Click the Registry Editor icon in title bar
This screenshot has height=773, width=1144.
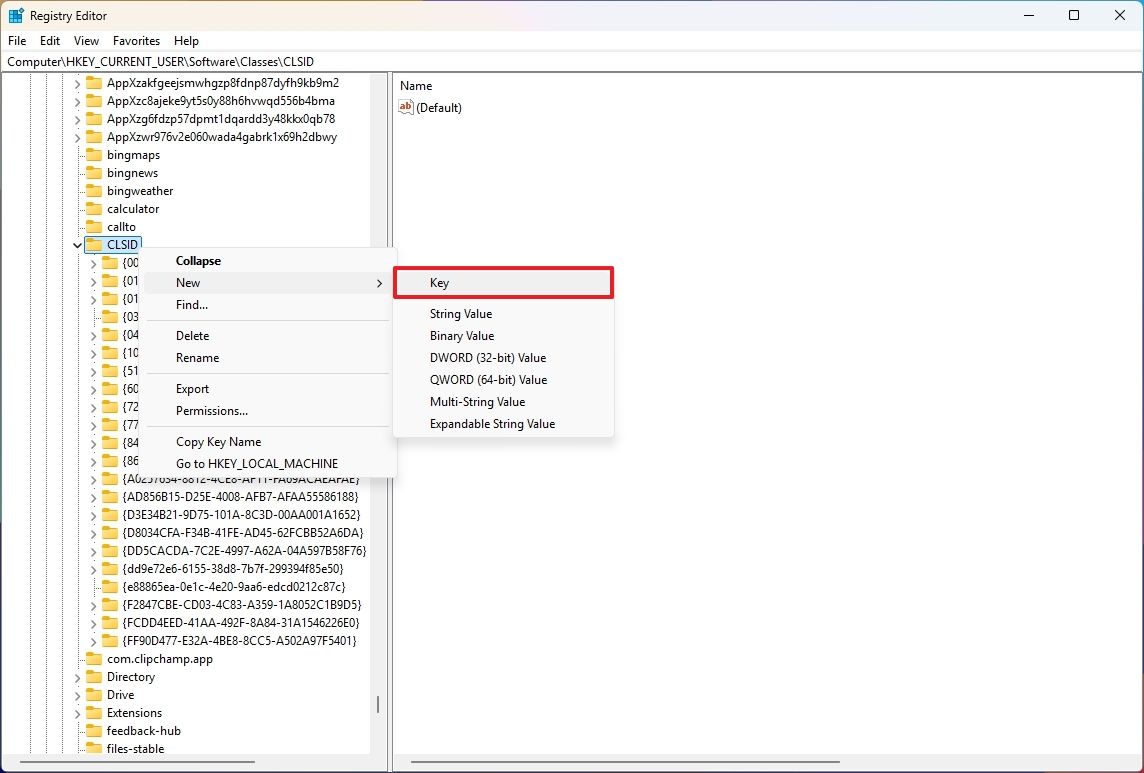[x=17, y=15]
